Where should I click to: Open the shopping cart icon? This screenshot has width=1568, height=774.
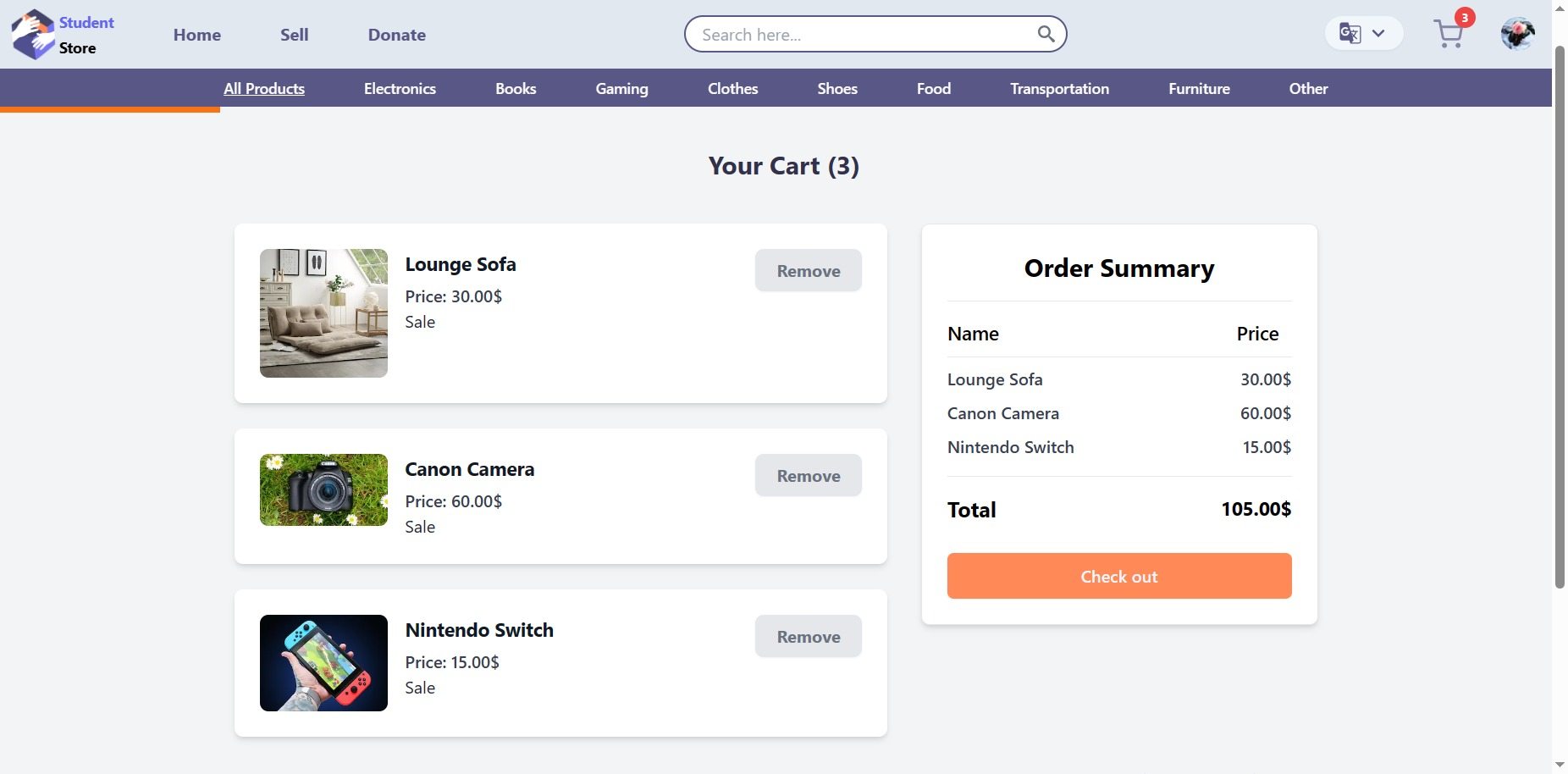pyautogui.click(x=1449, y=35)
